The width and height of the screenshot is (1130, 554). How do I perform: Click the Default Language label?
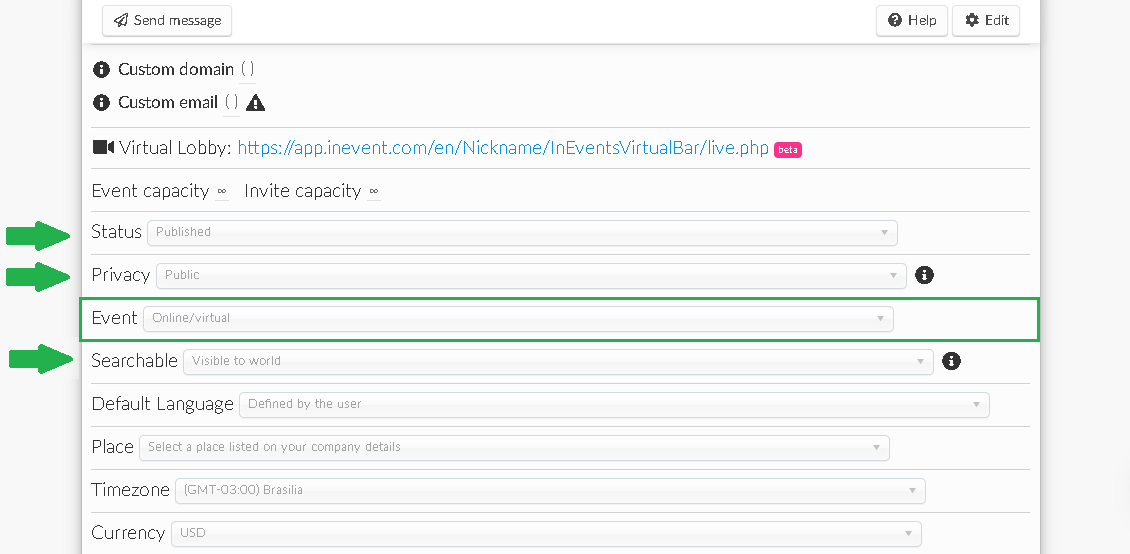[x=163, y=404]
